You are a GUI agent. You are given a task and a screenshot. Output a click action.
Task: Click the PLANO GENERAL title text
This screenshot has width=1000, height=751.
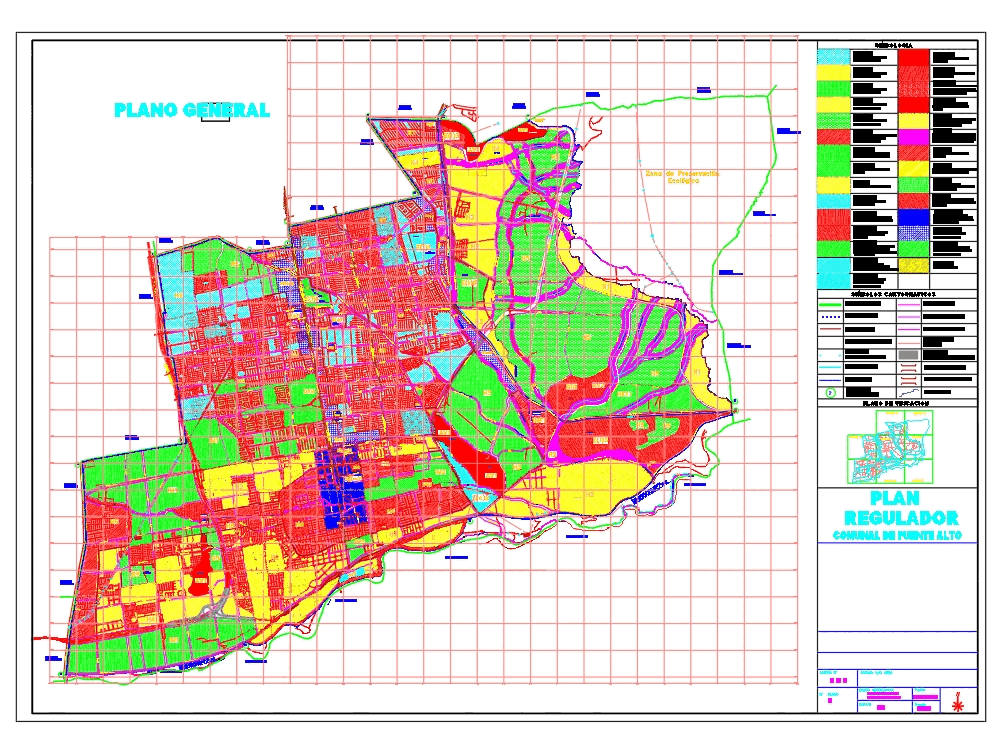click(191, 110)
